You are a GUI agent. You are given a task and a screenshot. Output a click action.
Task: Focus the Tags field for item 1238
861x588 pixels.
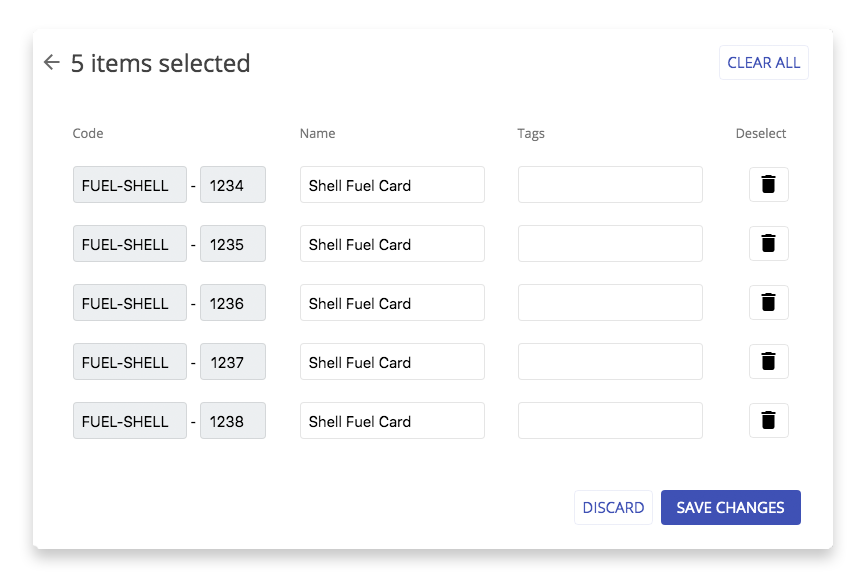[x=610, y=421]
